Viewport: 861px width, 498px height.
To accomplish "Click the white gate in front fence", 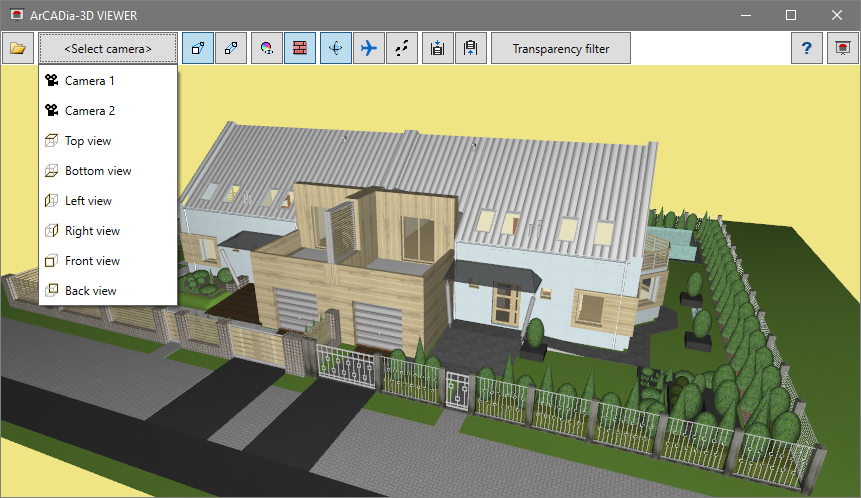I will [x=457, y=390].
